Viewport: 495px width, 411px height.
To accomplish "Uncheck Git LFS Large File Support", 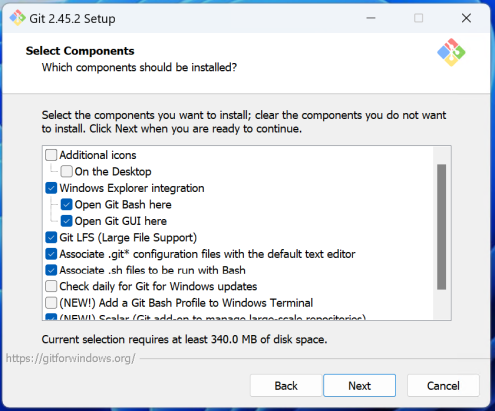I will pyautogui.click(x=51, y=237).
